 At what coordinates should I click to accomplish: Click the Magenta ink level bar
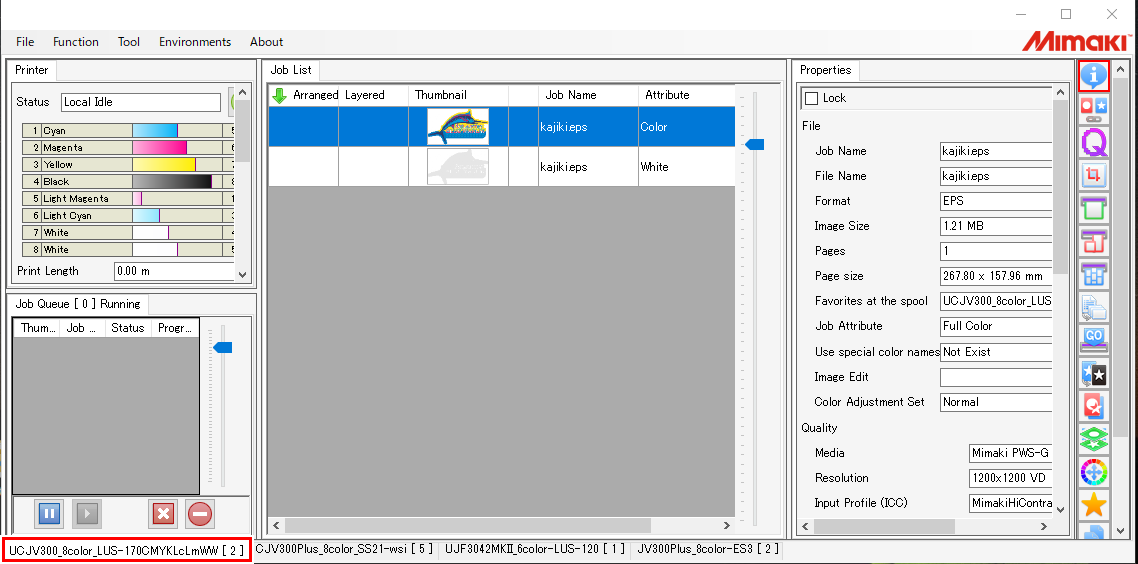(177, 147)
